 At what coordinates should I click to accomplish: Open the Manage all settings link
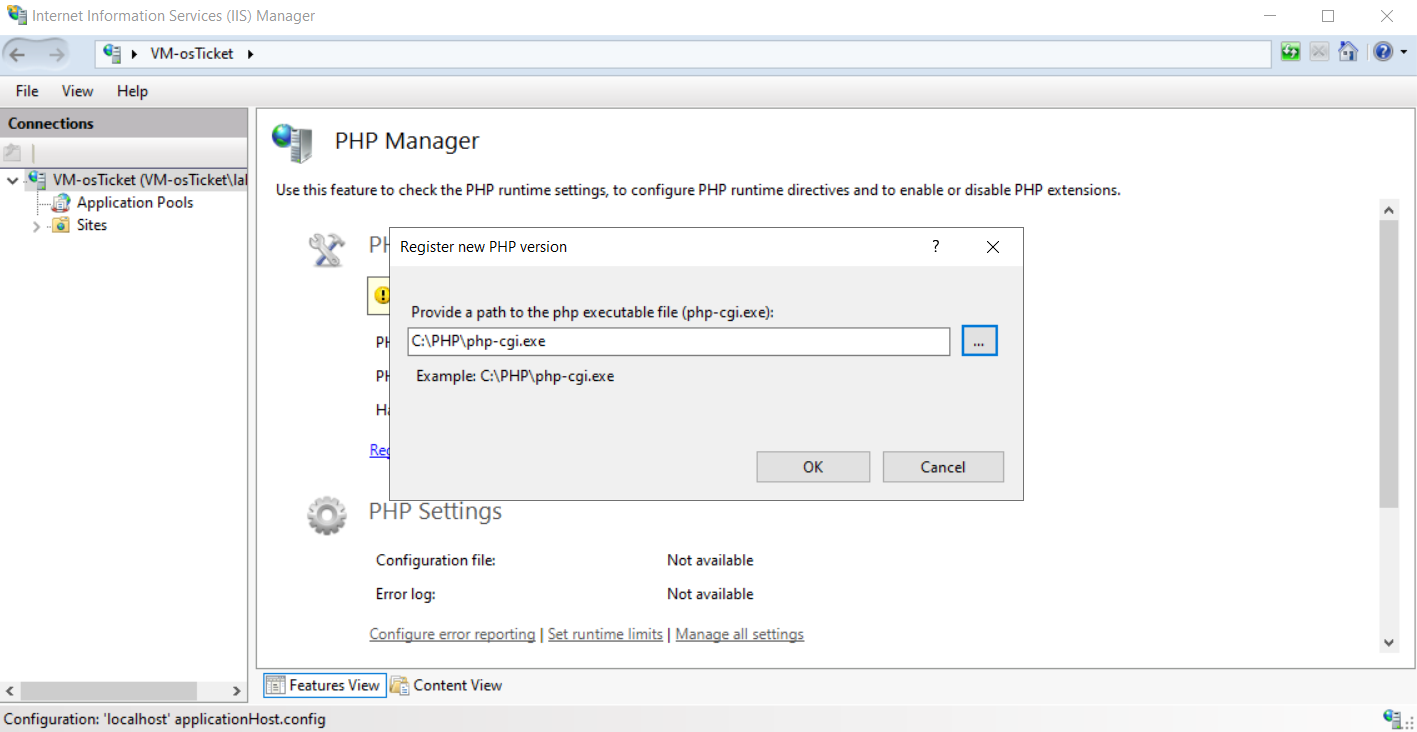click(740, 634)
